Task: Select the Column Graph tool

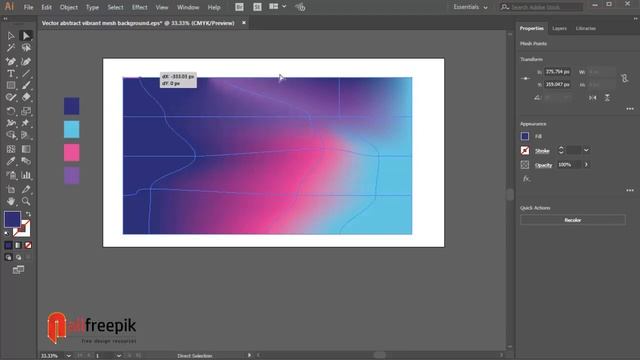Action: coord(26,176)
